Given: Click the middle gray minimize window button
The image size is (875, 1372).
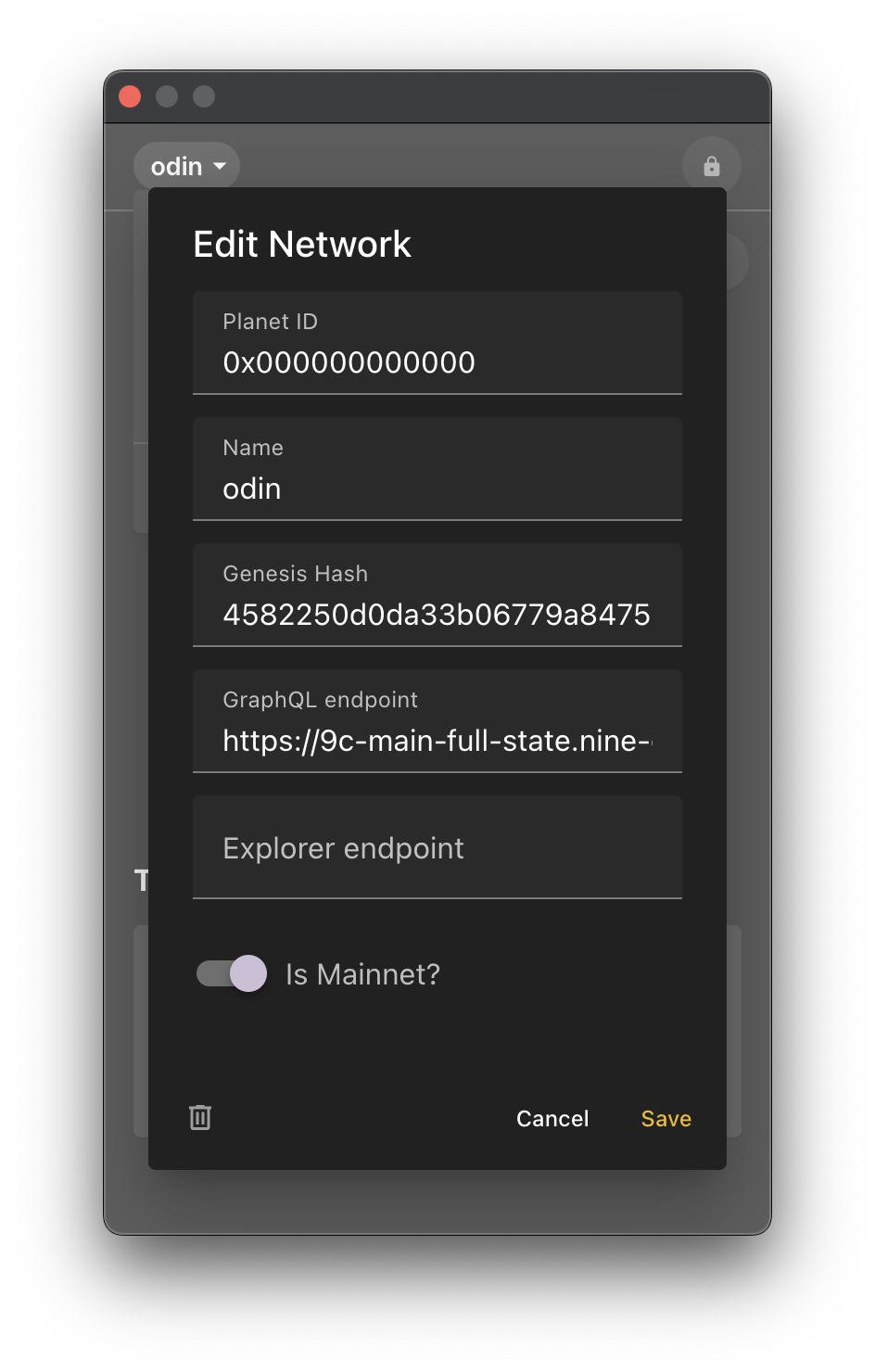Looking at the screenshot, I should (x=167, y=96).
